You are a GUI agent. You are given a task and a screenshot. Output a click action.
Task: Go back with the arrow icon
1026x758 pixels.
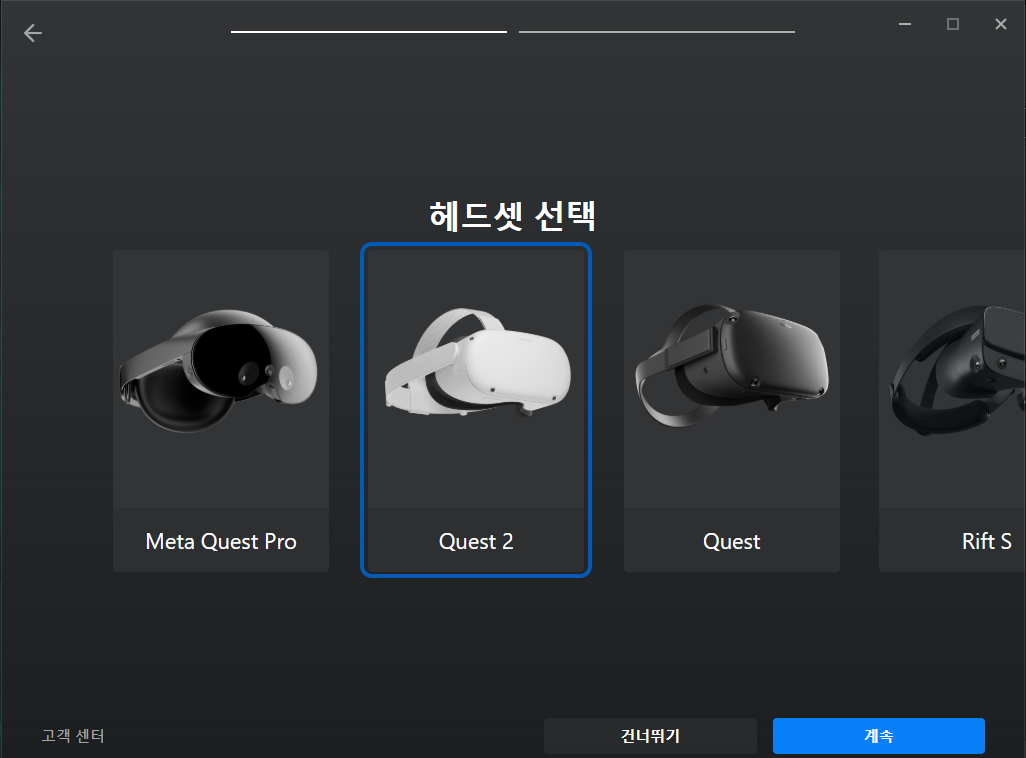[x=33, y=33]
